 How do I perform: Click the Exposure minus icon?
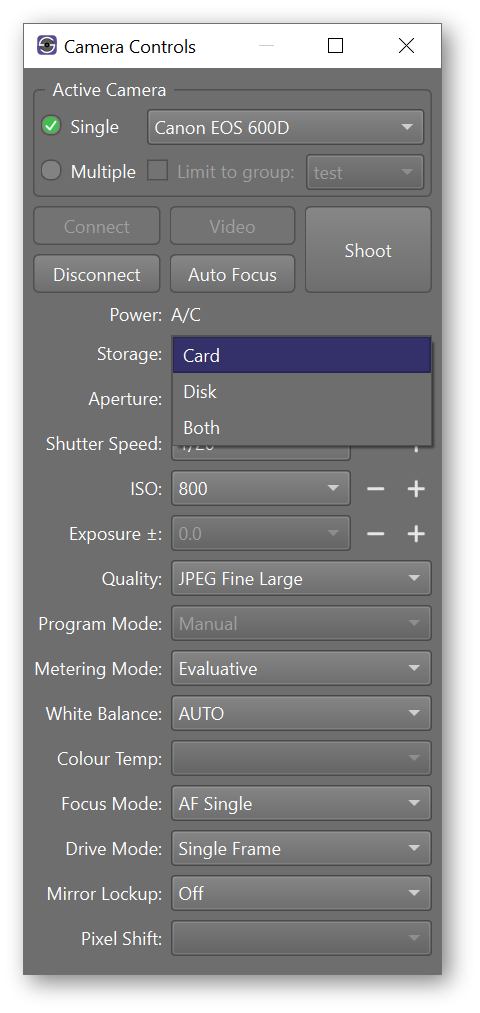point(375,534)
